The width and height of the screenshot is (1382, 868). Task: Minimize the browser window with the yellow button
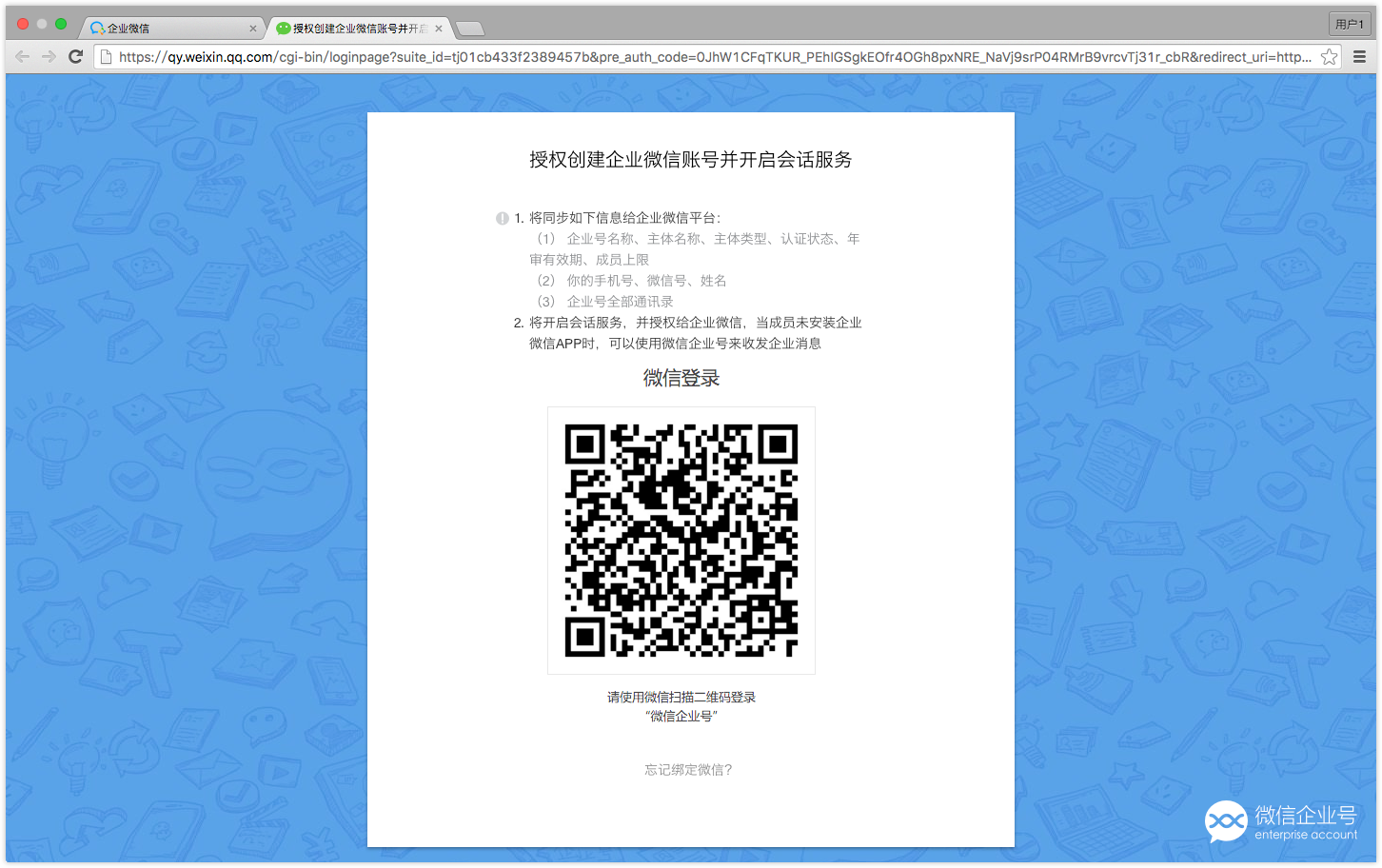coord(42,24)
